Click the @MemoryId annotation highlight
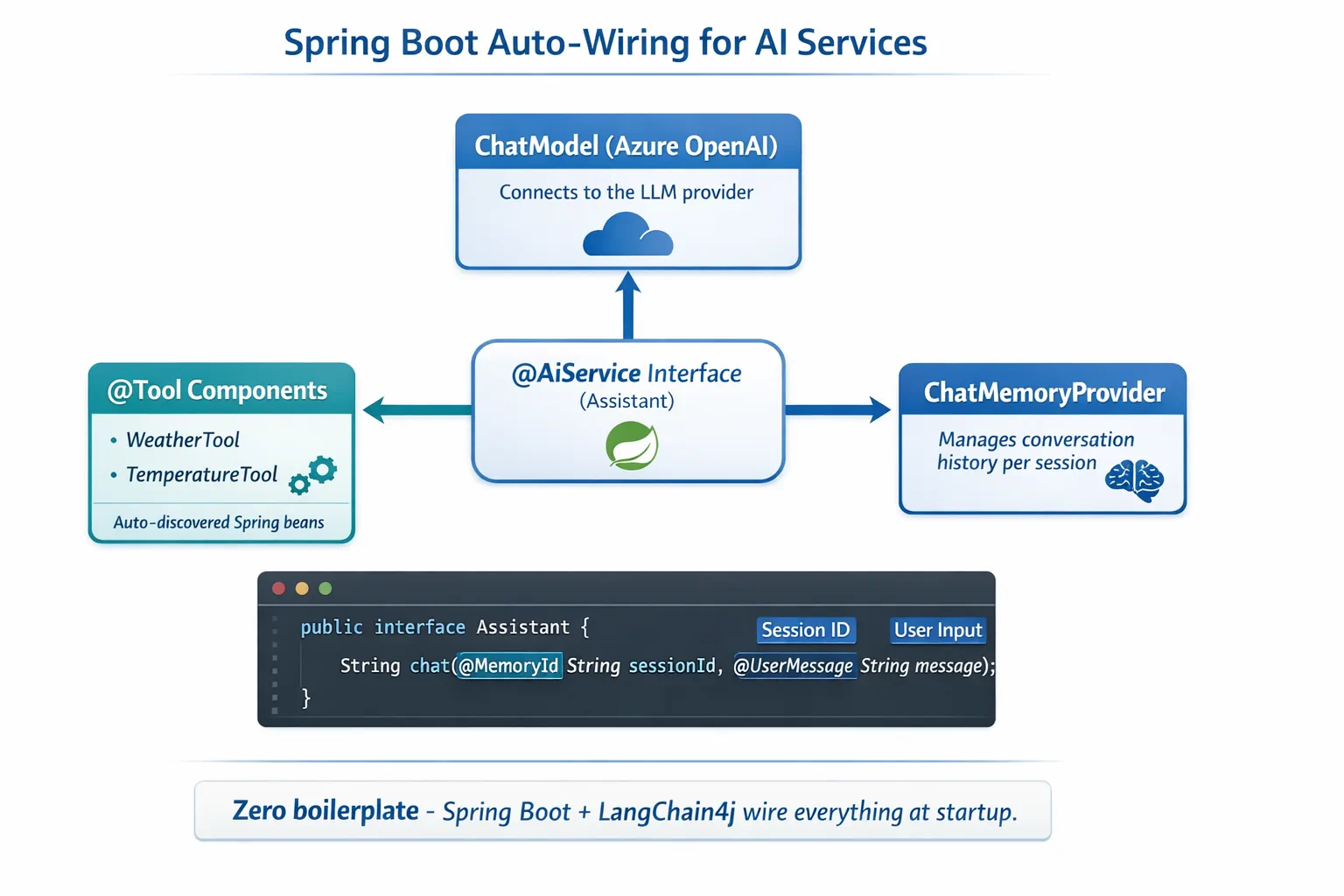Viewport: 1344px width, 896px height. pyautogui.click(x=508, y=666)
